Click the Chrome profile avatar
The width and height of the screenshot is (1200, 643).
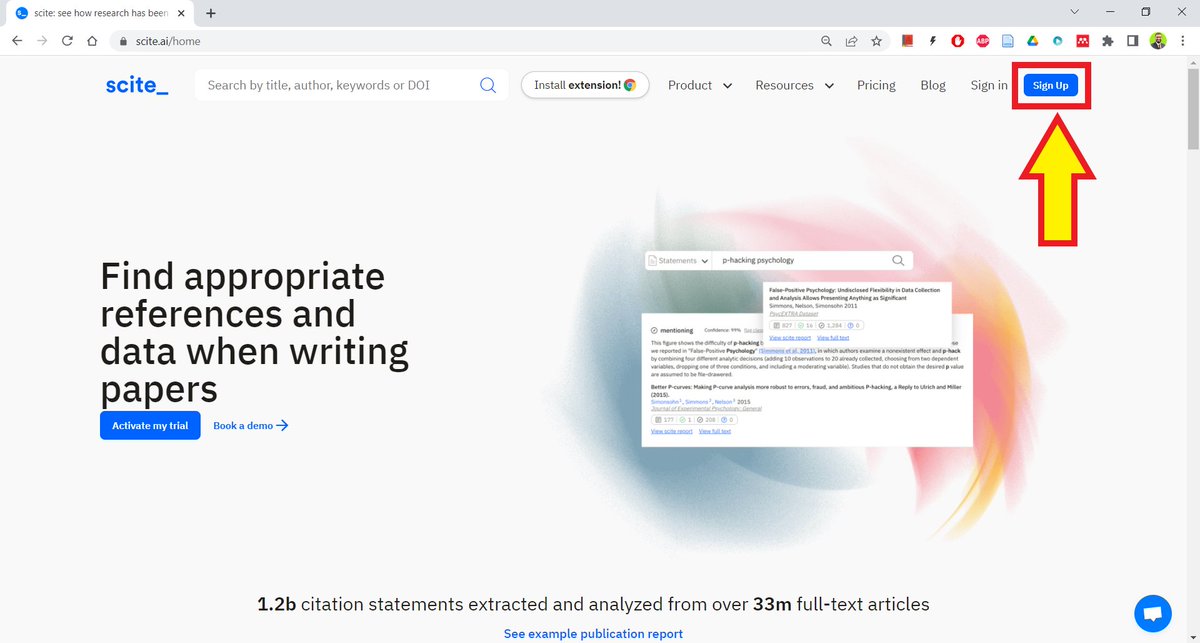click(x=1158, y=41)
